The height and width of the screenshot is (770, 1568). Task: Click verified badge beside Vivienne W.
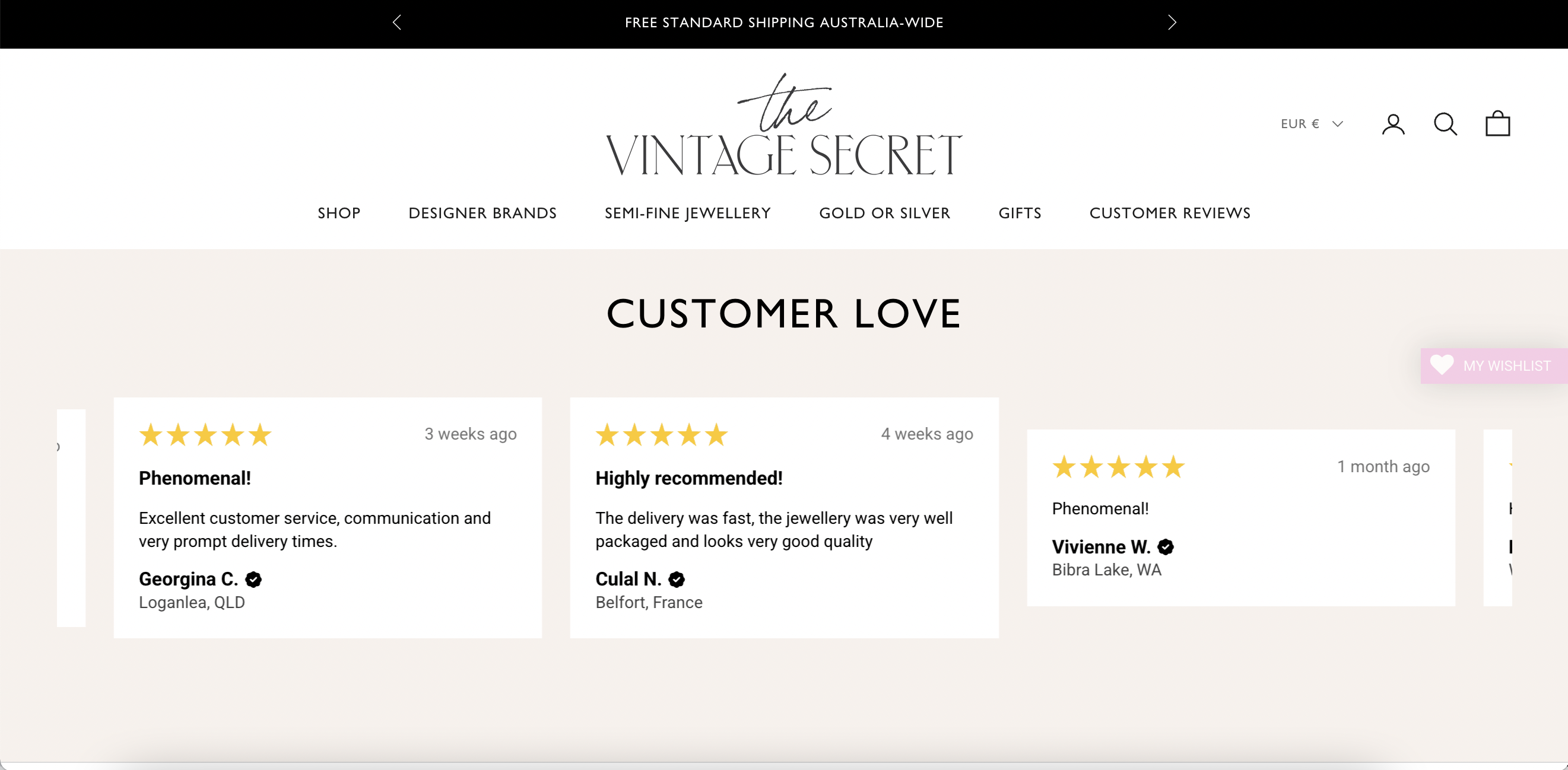tap(1165, 548)
